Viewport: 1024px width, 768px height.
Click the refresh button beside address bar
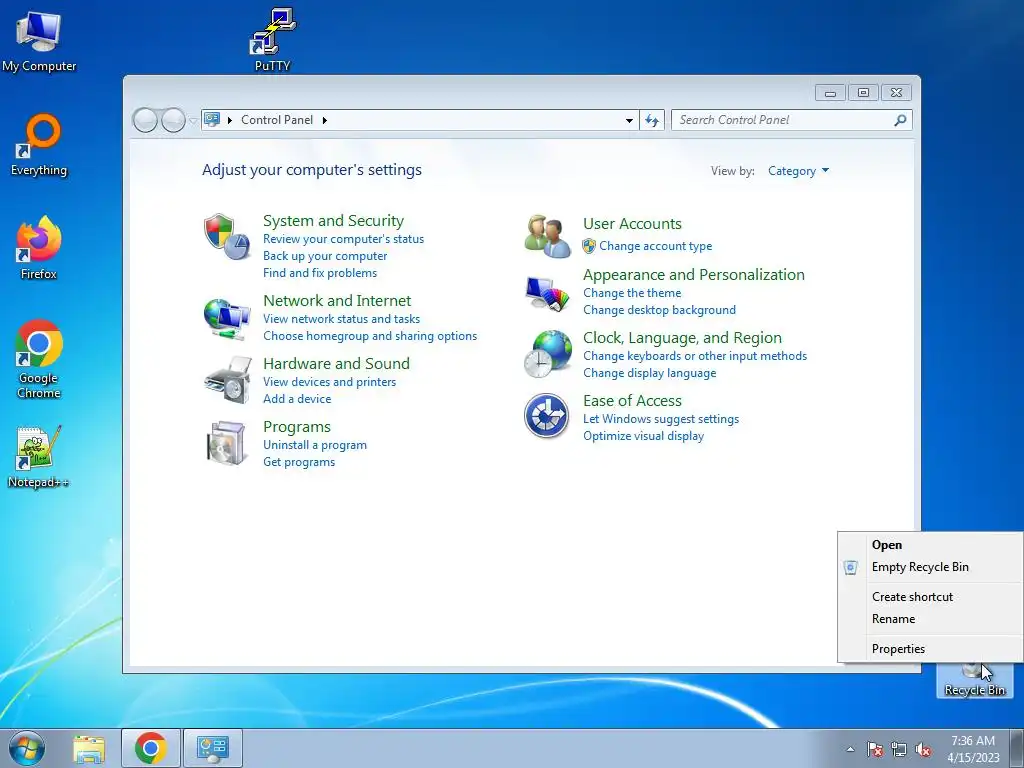click(x=652, y=120)
